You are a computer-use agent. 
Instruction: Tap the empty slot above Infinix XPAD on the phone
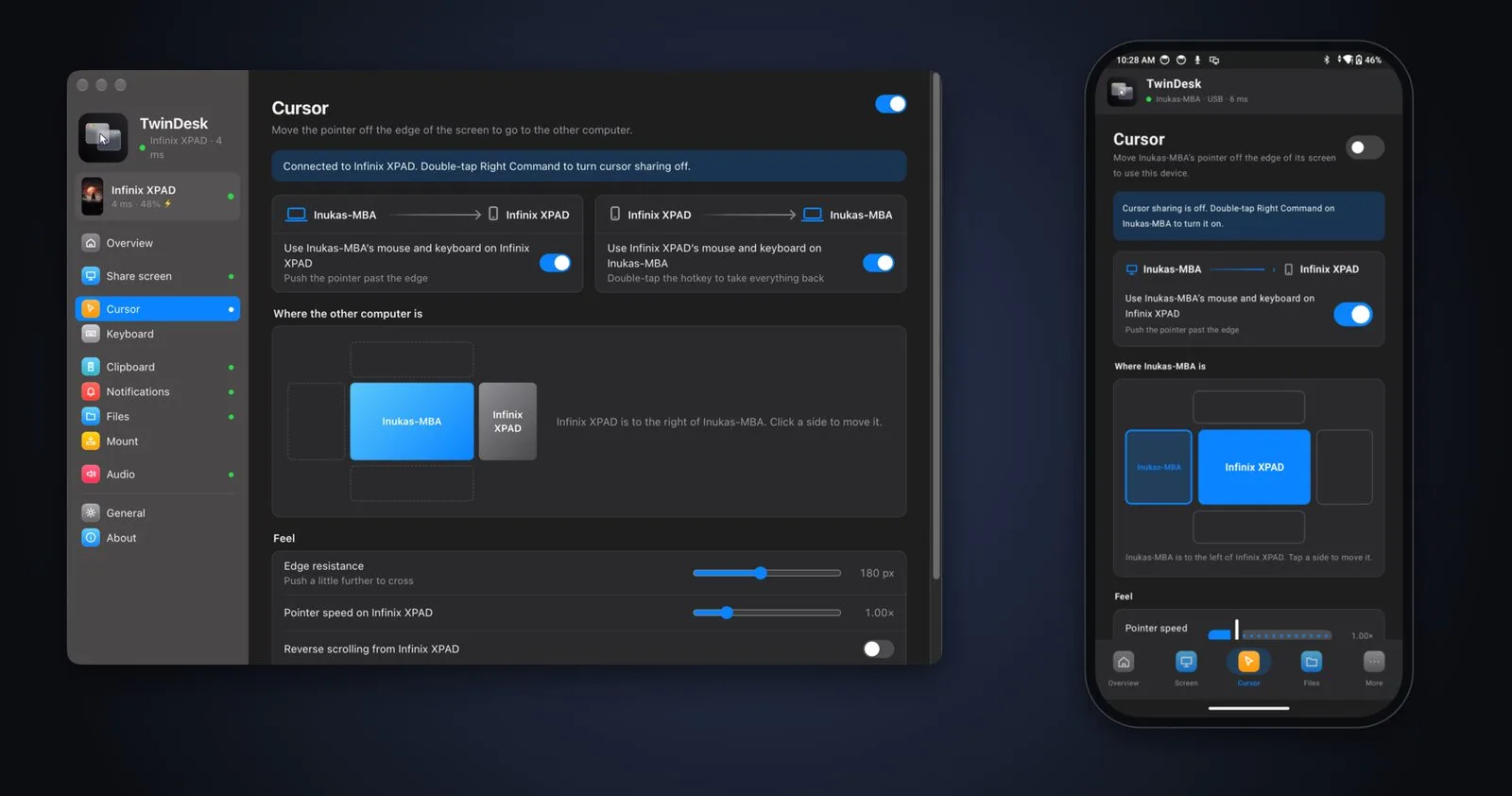[x=1248, y=407]
